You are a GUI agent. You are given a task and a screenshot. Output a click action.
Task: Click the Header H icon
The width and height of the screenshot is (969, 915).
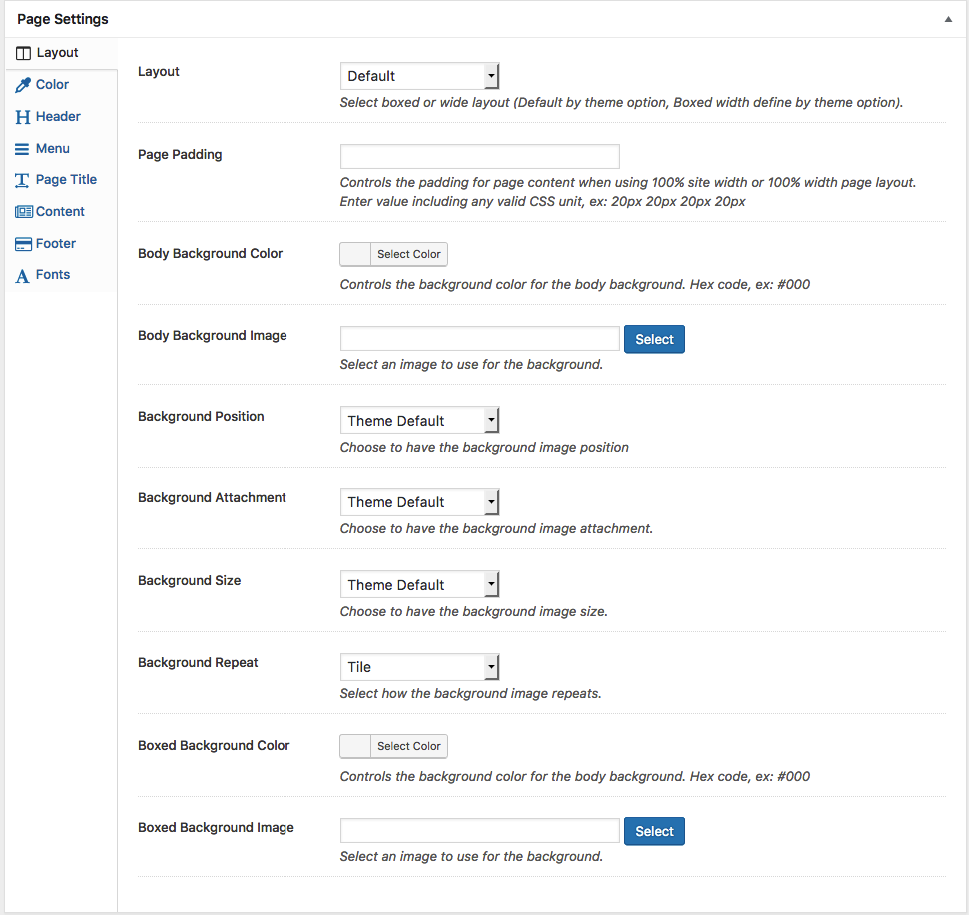pyautogui.click(x=23, y=117)
